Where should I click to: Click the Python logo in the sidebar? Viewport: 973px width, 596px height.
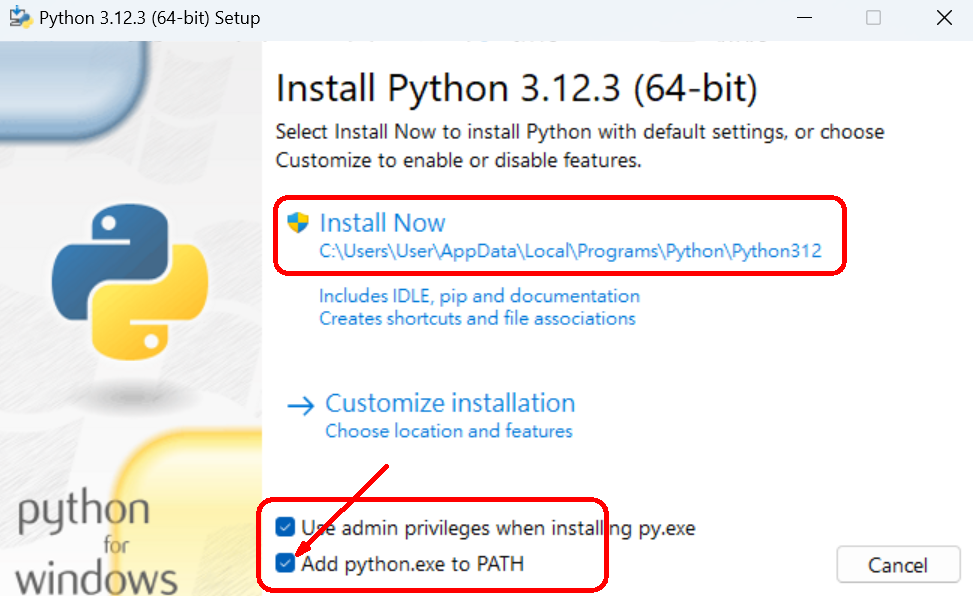tap(129, 282)
